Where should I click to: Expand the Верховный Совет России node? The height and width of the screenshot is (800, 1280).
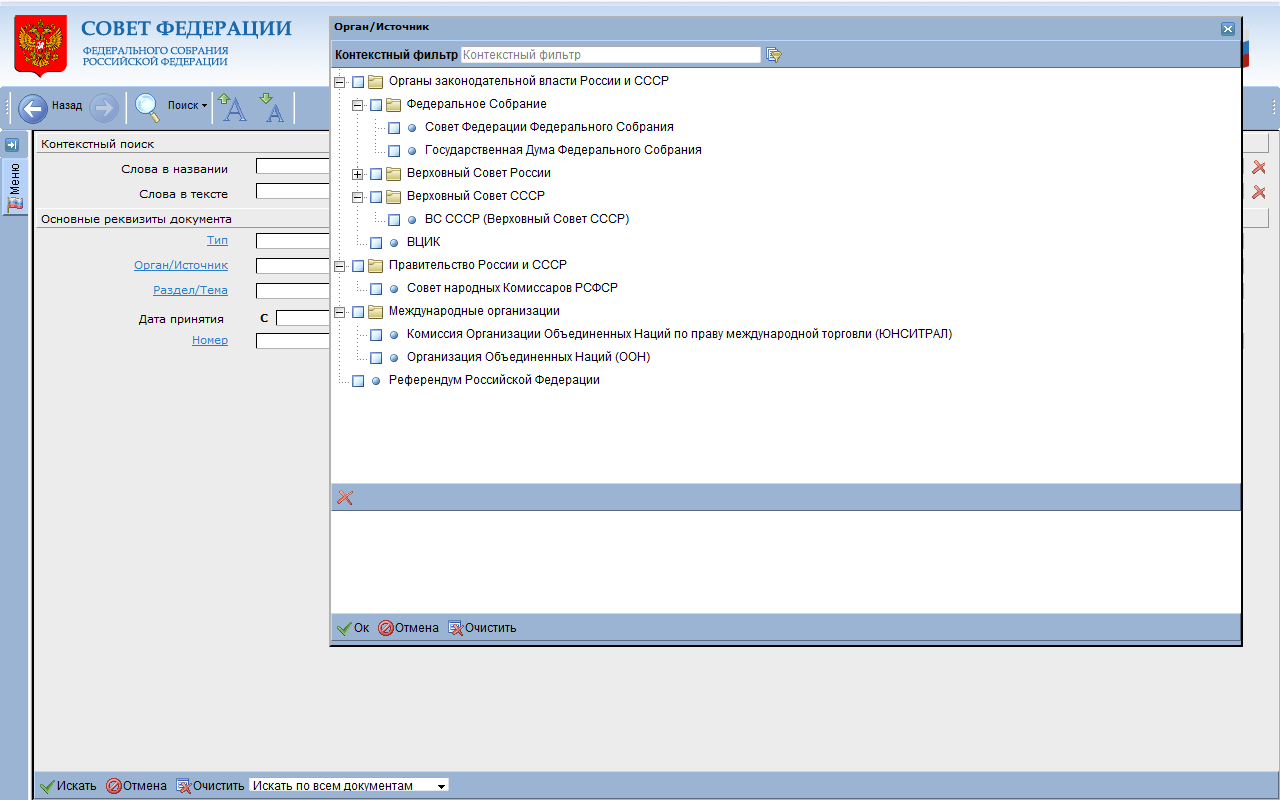pyautogui.click(x=357, y=174)
